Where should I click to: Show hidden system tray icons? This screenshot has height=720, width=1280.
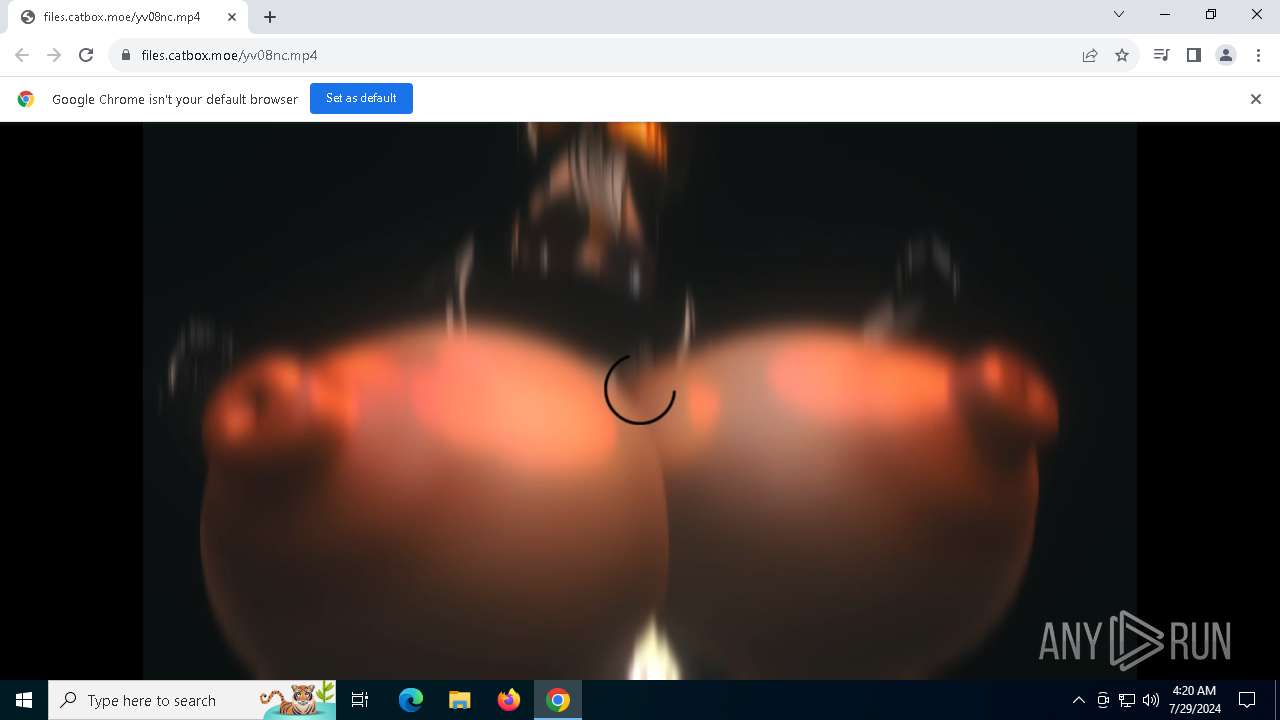[1078, 700]
